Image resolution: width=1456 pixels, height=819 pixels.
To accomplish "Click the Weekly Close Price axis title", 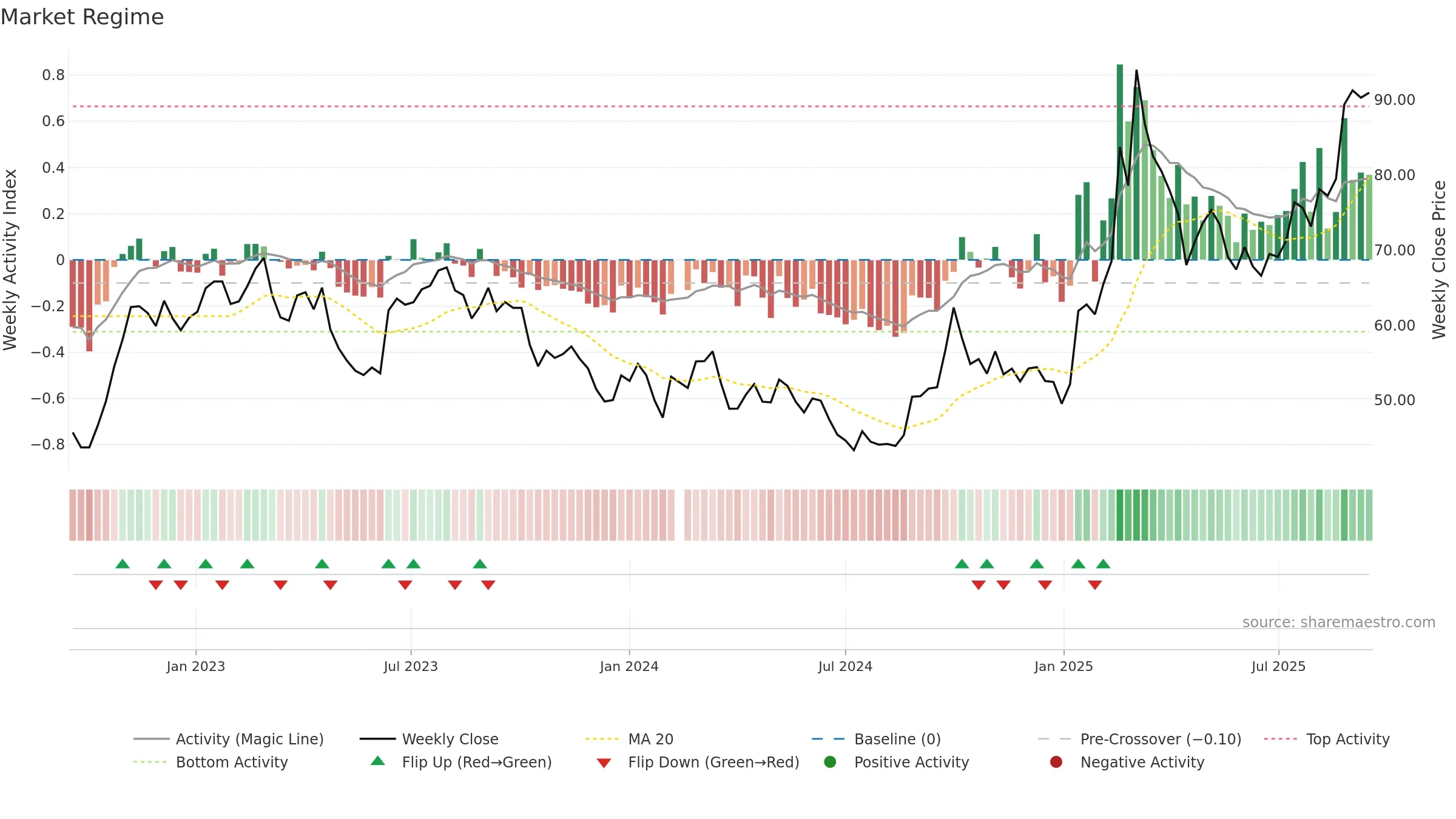I will pyautogui.click(x=1439, y=260).
